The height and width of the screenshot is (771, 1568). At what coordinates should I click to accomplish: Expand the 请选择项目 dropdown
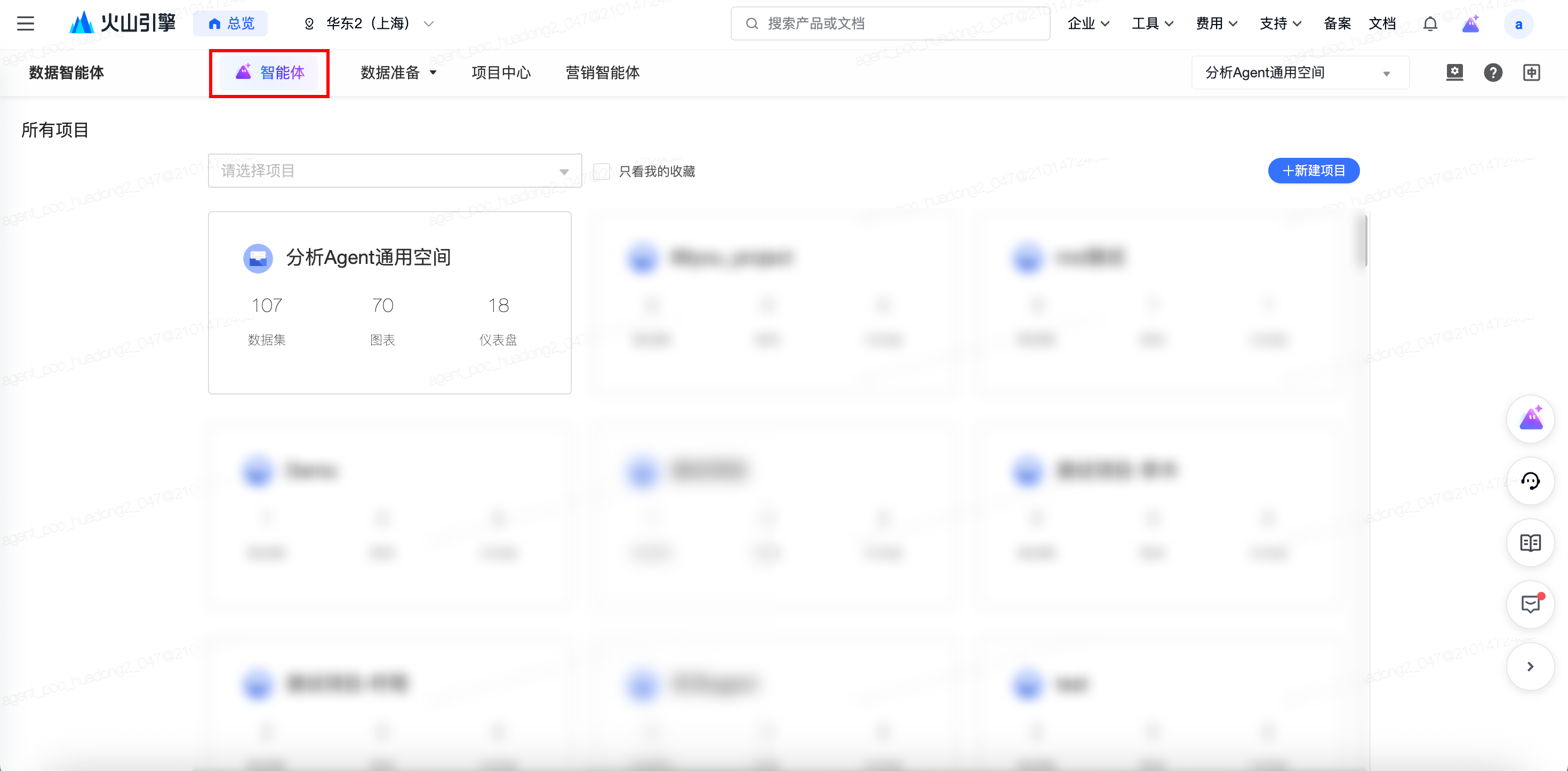point(395,171)
